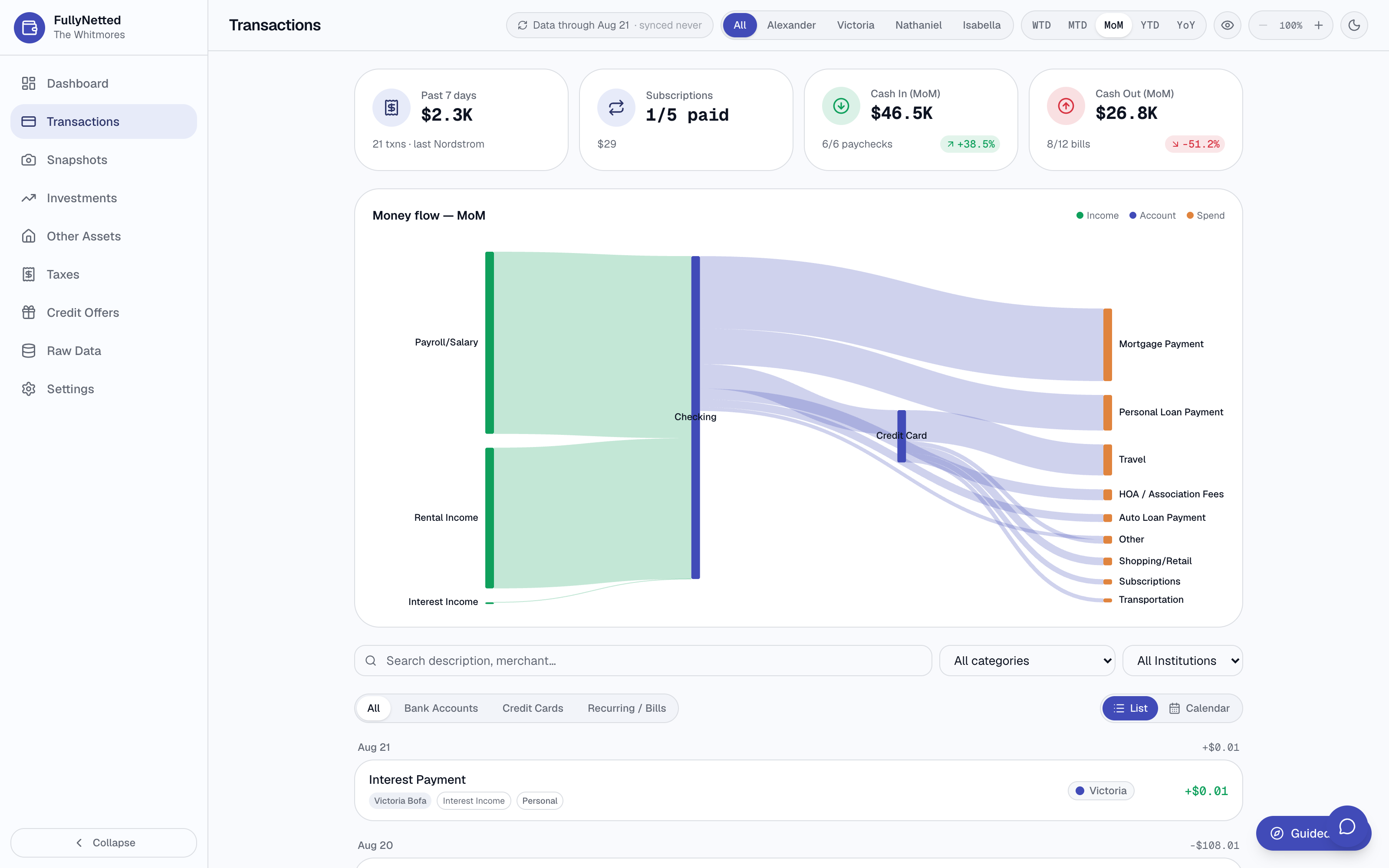Click the data sync refresh icon

click(x=522, y=25)
